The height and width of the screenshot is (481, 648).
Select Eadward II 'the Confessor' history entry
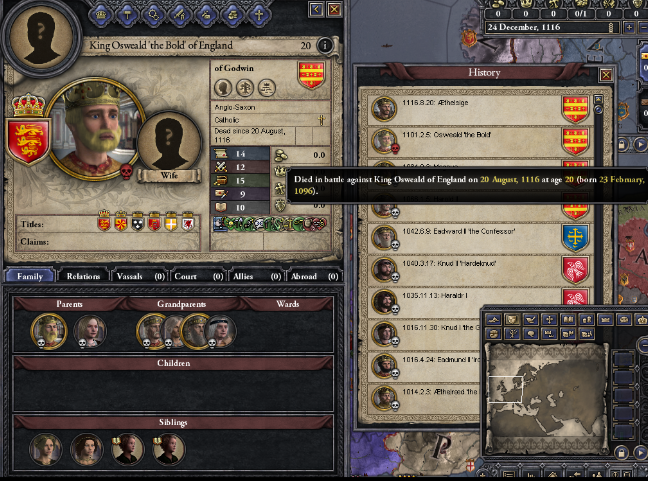(x=480, y=238)
